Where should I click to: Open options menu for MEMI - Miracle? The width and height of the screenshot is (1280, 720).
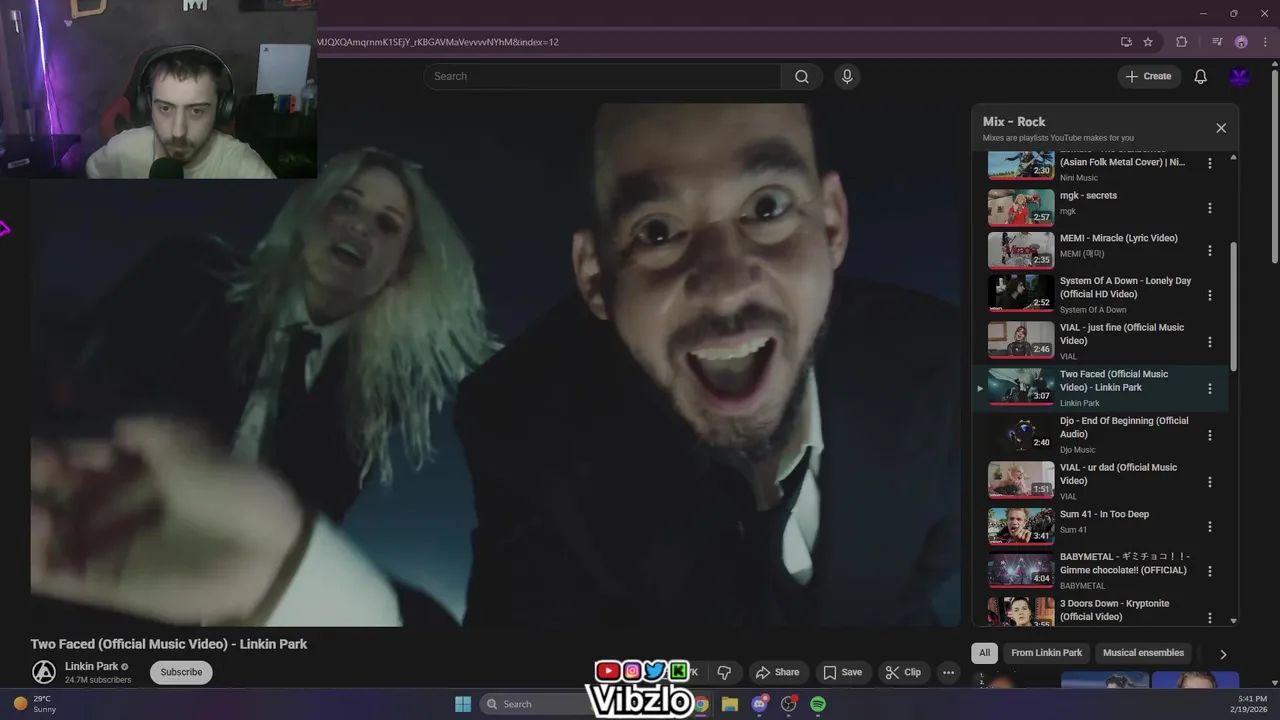click(x=1209, y=251)
